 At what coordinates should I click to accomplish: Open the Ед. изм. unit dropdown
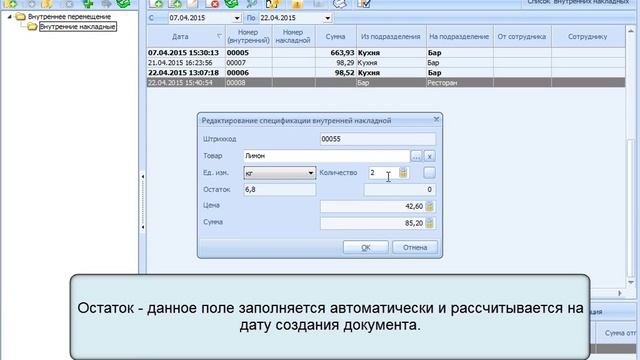311,173
